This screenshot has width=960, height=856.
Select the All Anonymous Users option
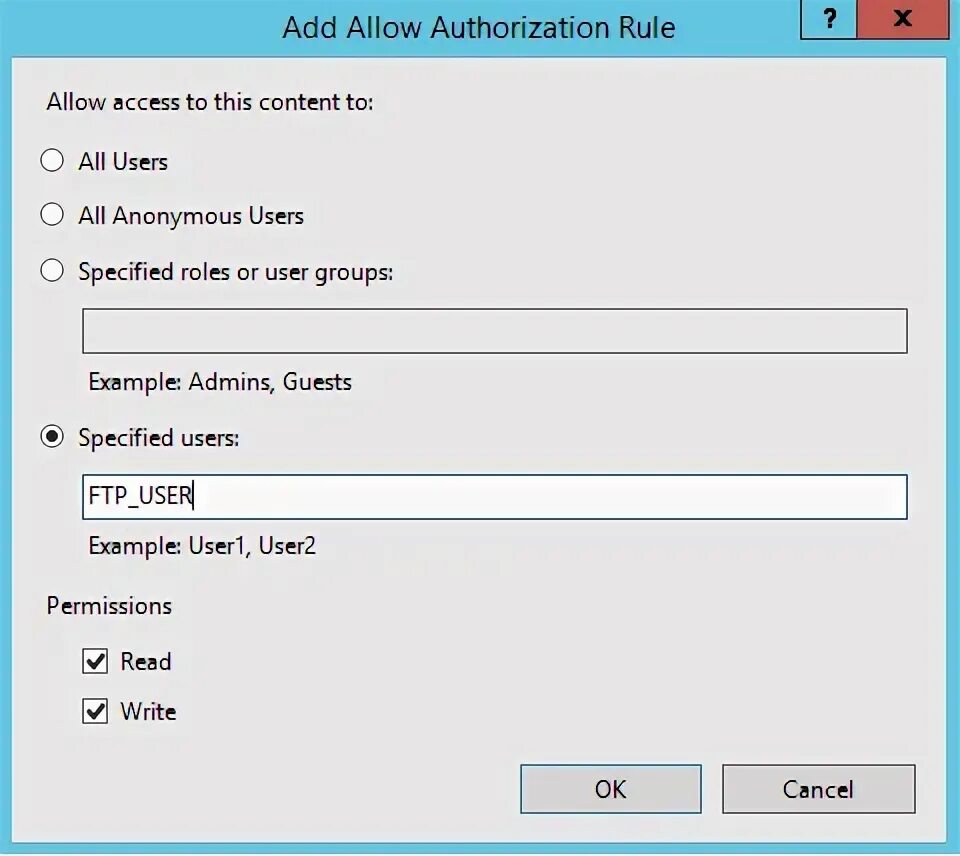point(52,214)
